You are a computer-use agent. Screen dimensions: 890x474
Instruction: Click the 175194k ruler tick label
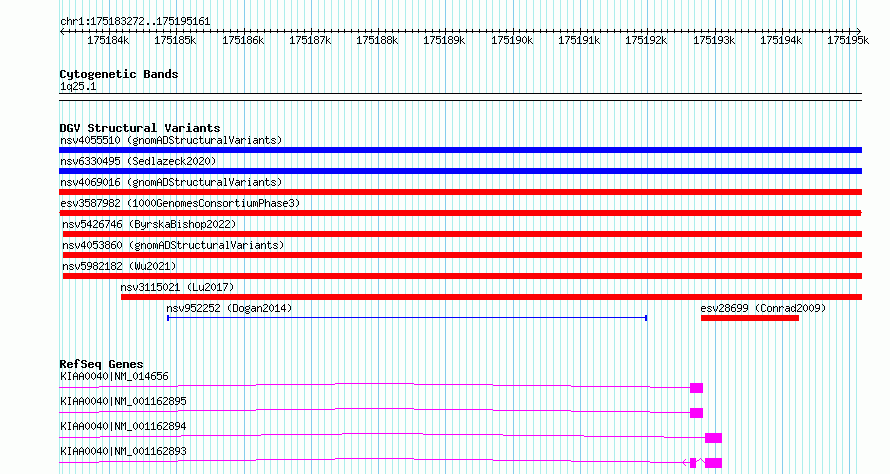781,40
